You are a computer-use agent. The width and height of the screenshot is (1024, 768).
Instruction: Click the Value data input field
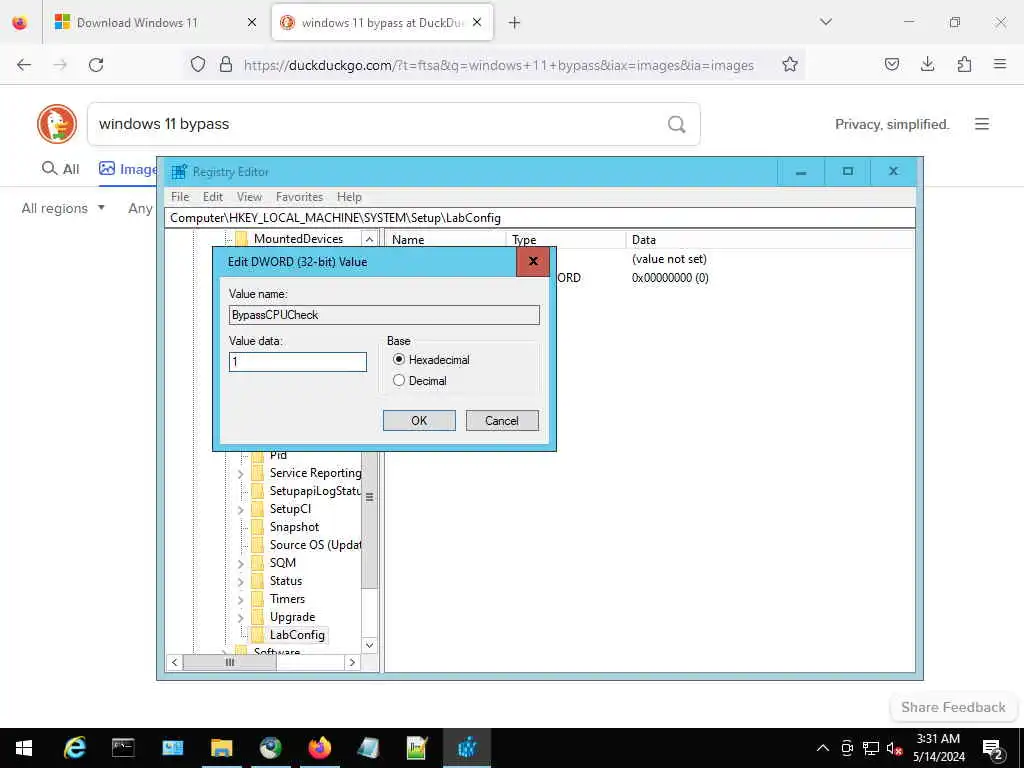298,362
